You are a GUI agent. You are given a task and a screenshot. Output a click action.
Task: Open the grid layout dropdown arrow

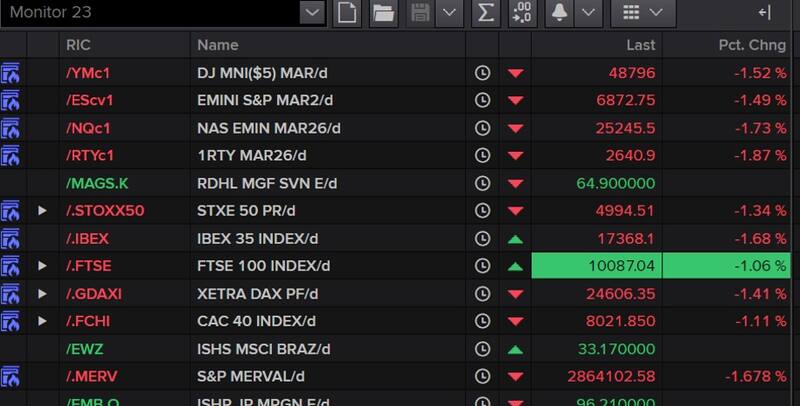pos(656,13)
